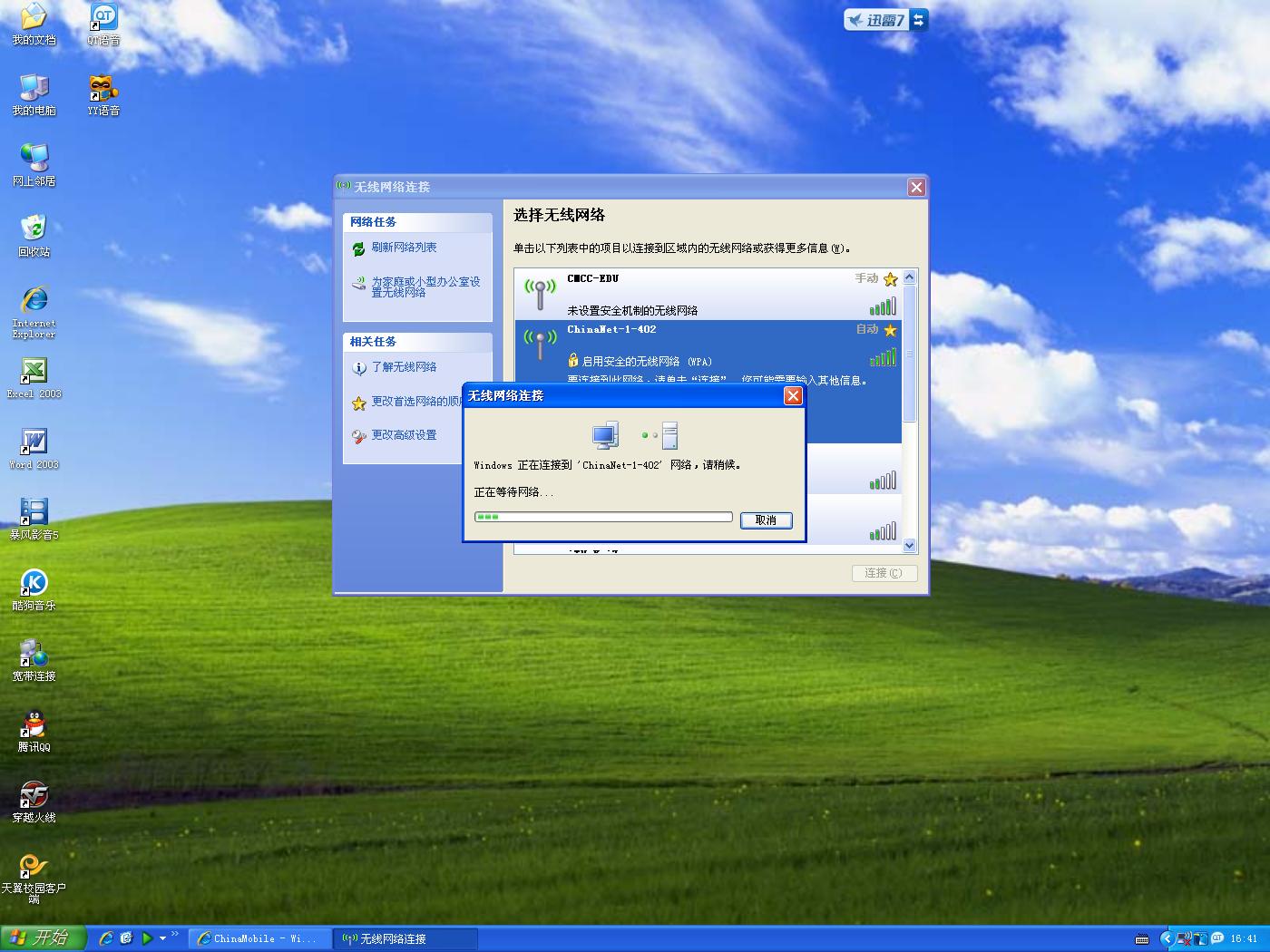The image size is (1270, 952).
Task: Expand quick launch overflow chevron
Action: [174, 934]
